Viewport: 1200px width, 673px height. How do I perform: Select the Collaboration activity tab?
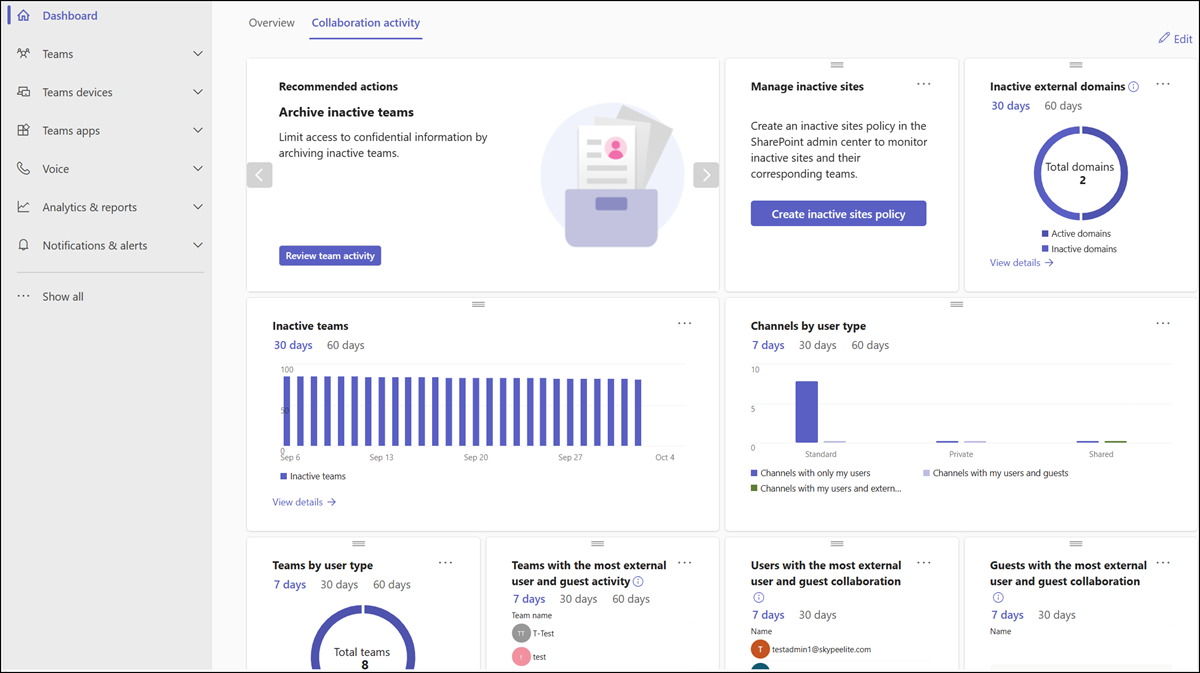(365, 22)
